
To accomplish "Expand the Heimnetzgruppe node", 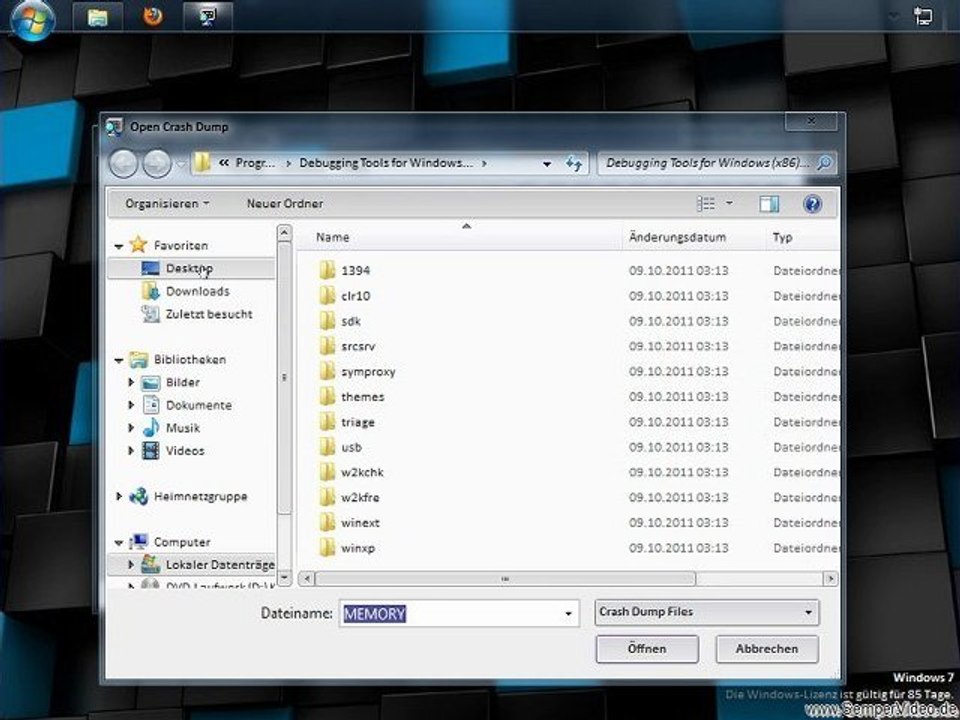I will [x=119, y=496].
